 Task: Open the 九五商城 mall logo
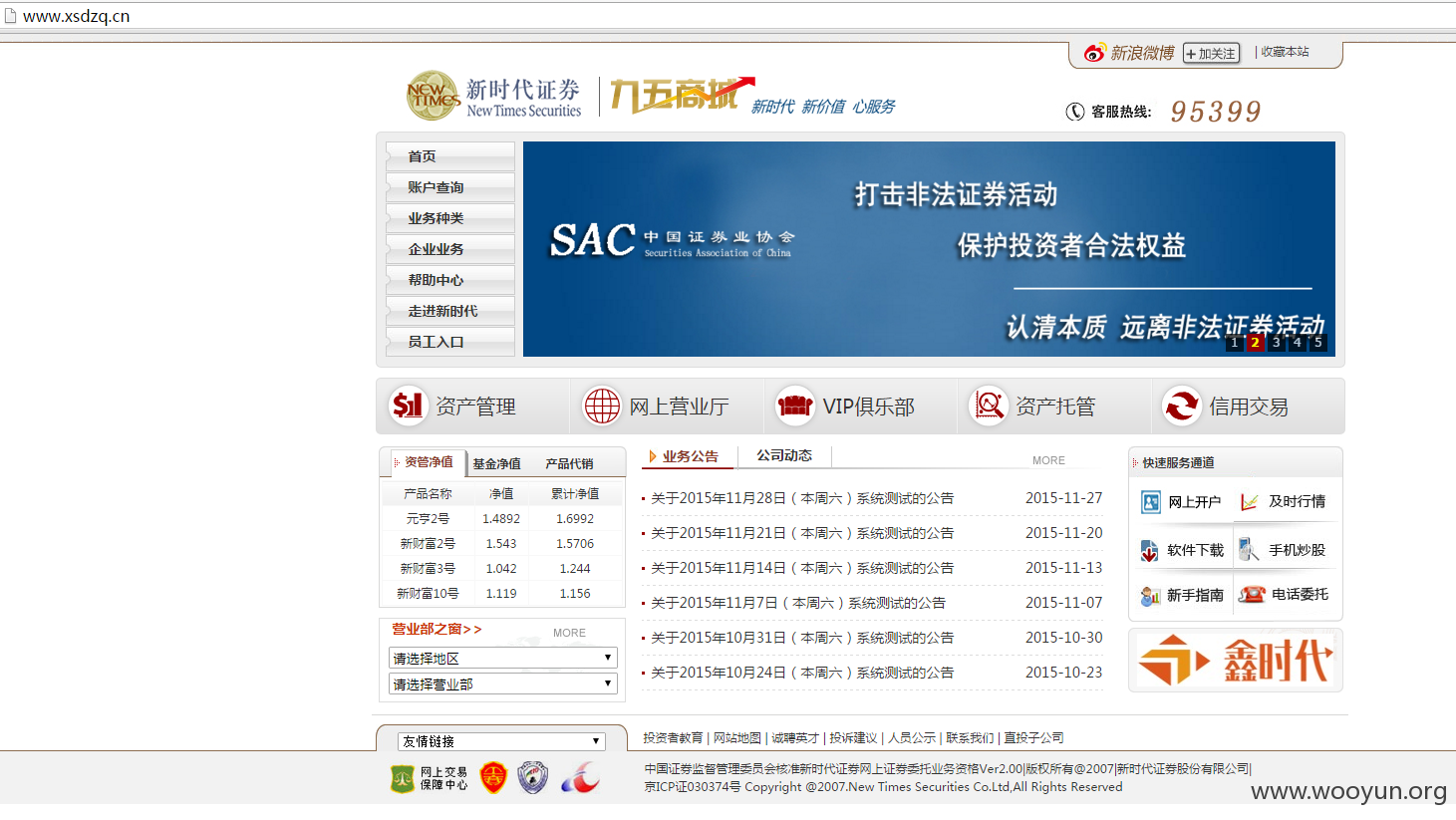click(682, 96)
